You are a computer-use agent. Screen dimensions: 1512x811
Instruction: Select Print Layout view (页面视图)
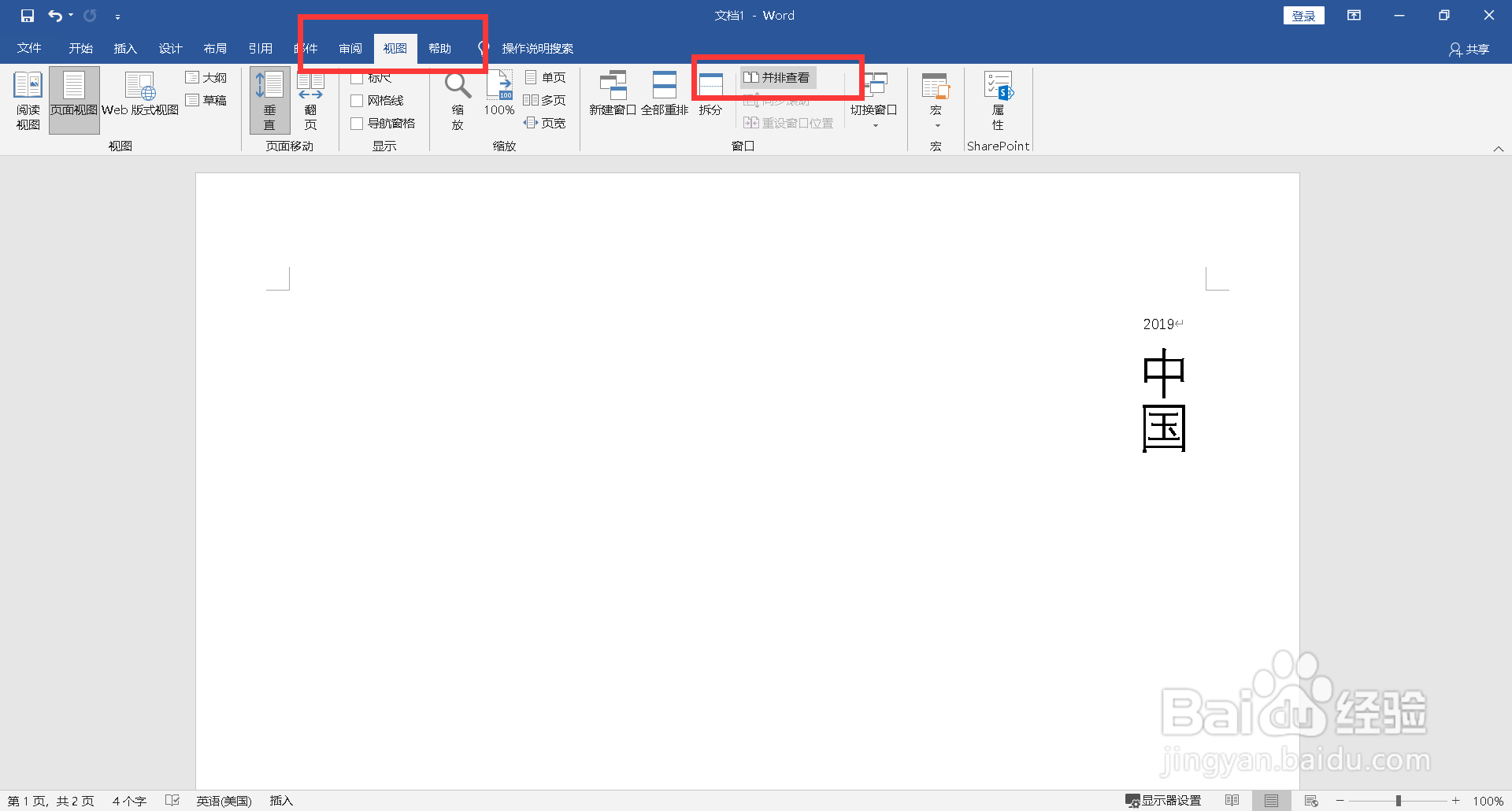(x=74, y=101)
